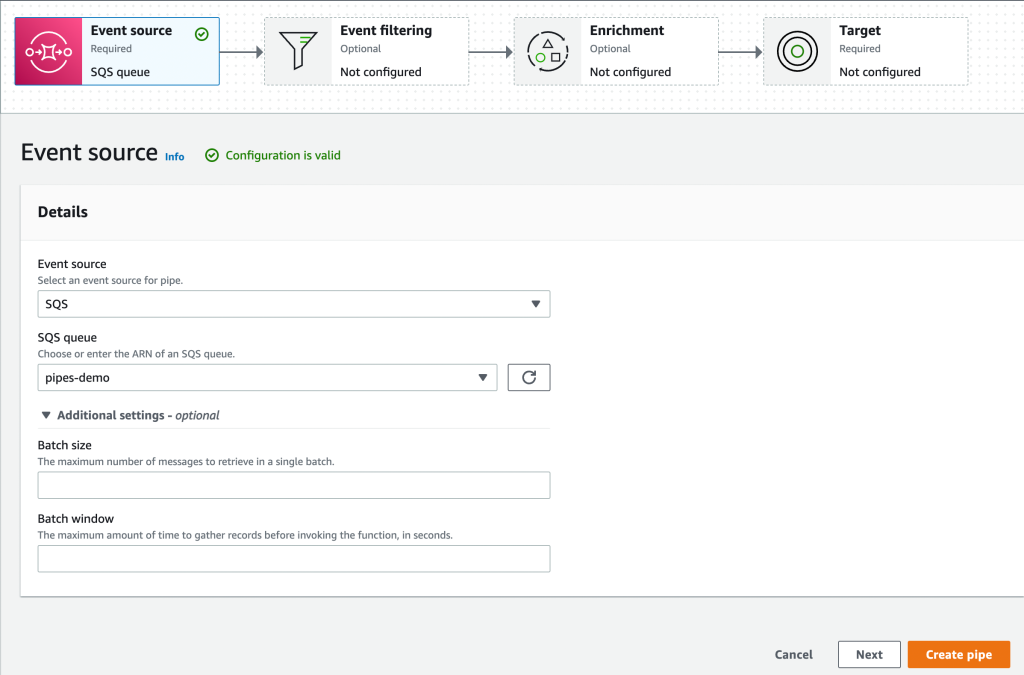Screen dimensions: 1024x675
Task: Refresh the SQS queue list
Action: (x=529, y=377)
